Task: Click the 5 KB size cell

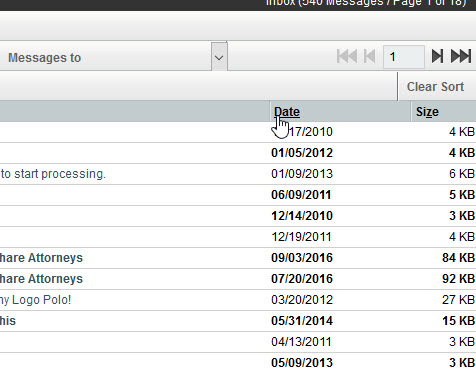Action: point(462,195)
